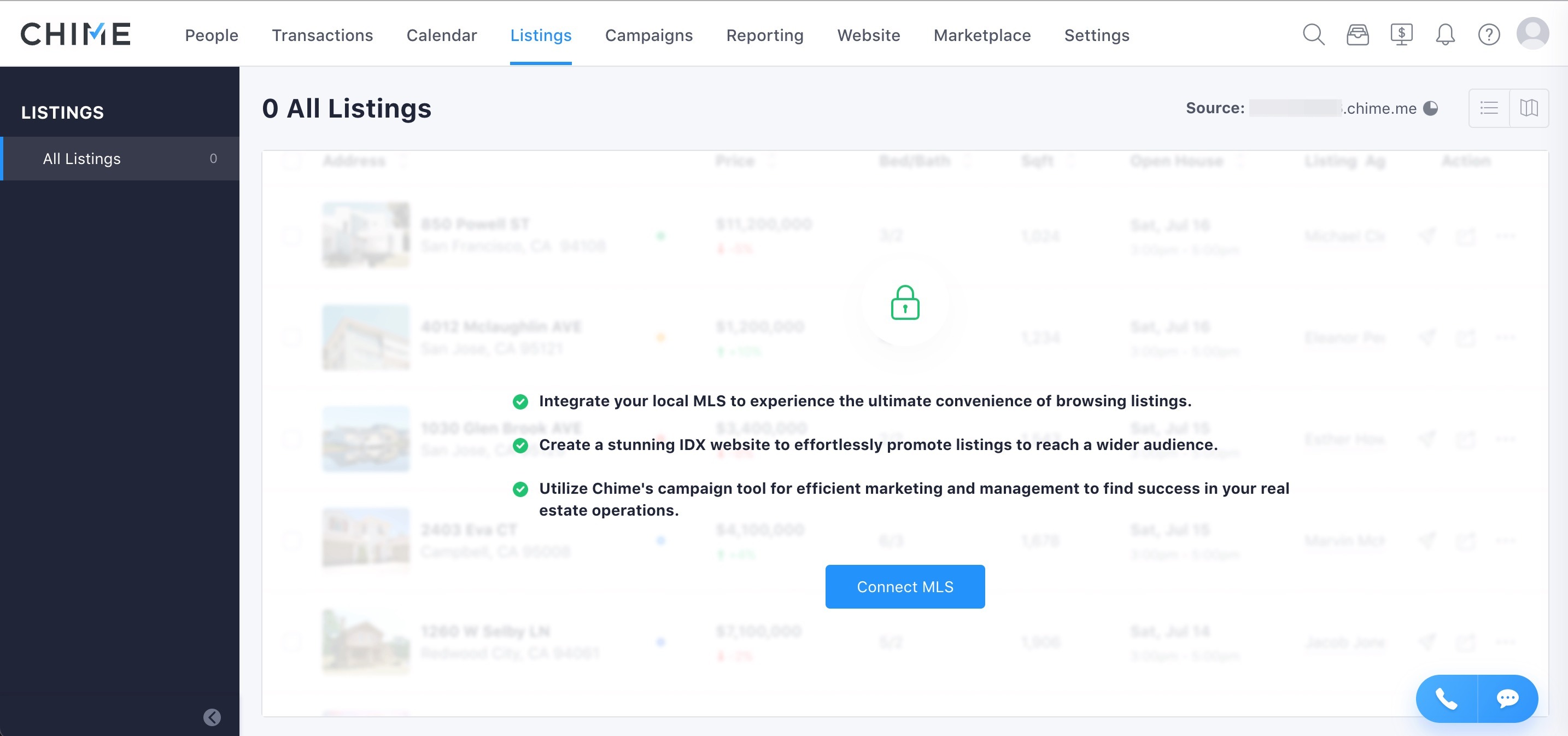Click the '0 All Listings' heading
Image resolution: width=1568 pixels, height=736 pixels.
pos(346,108)
